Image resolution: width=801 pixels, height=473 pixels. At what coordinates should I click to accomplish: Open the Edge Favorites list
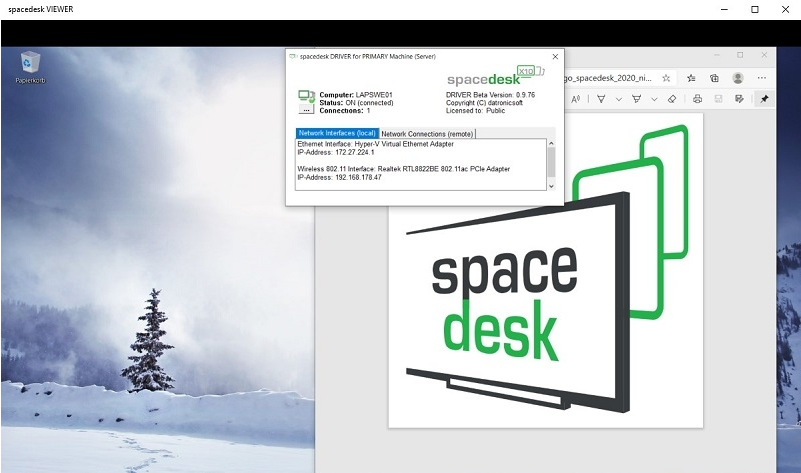[691, 78]
